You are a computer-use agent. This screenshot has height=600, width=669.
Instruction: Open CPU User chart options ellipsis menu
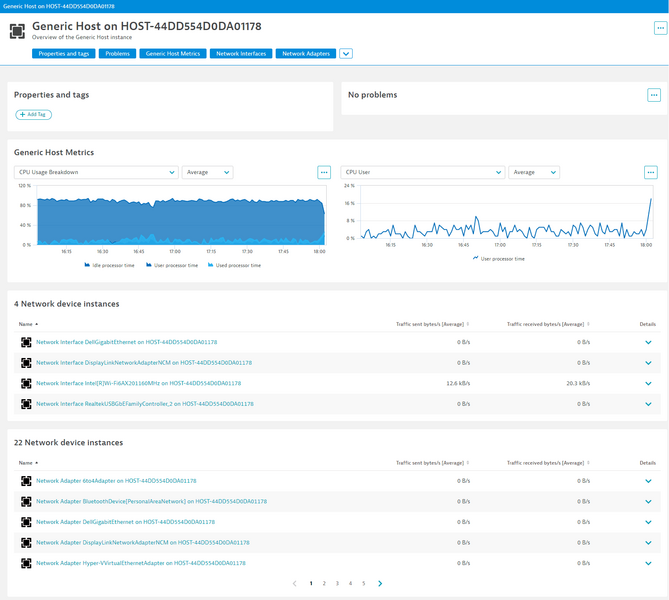tap(651, 172)
